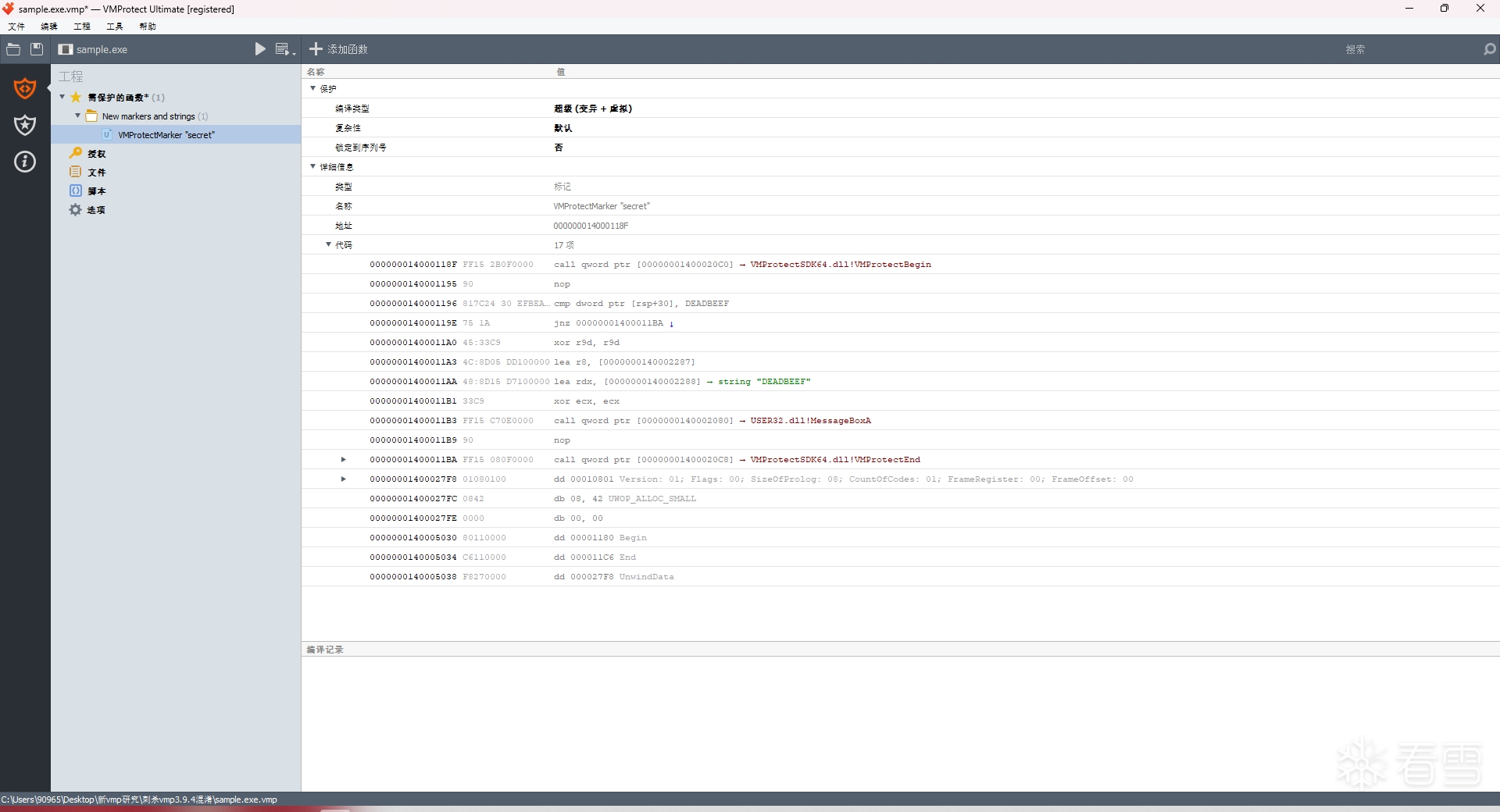Click the 添加函数 button
The width and height of the screenshot is (1500, 812).
pos(339,49)
